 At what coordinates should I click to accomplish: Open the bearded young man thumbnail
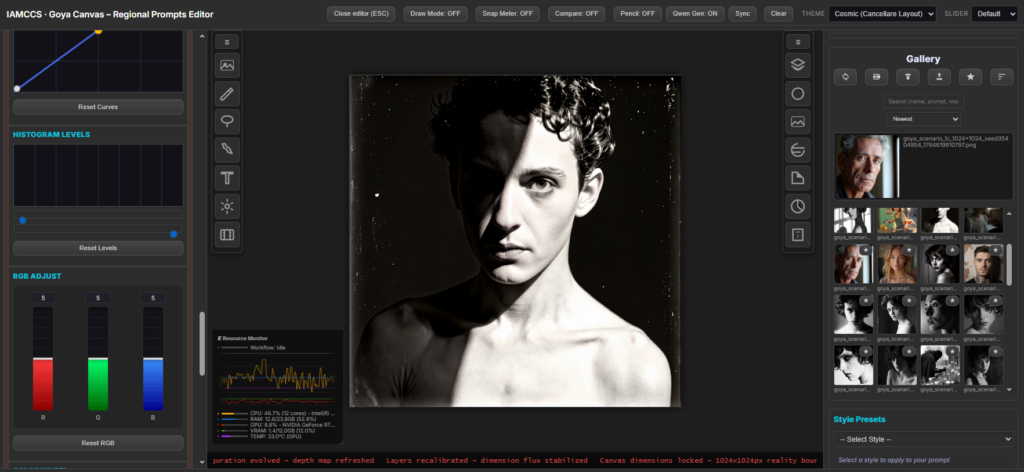point(983,264)
